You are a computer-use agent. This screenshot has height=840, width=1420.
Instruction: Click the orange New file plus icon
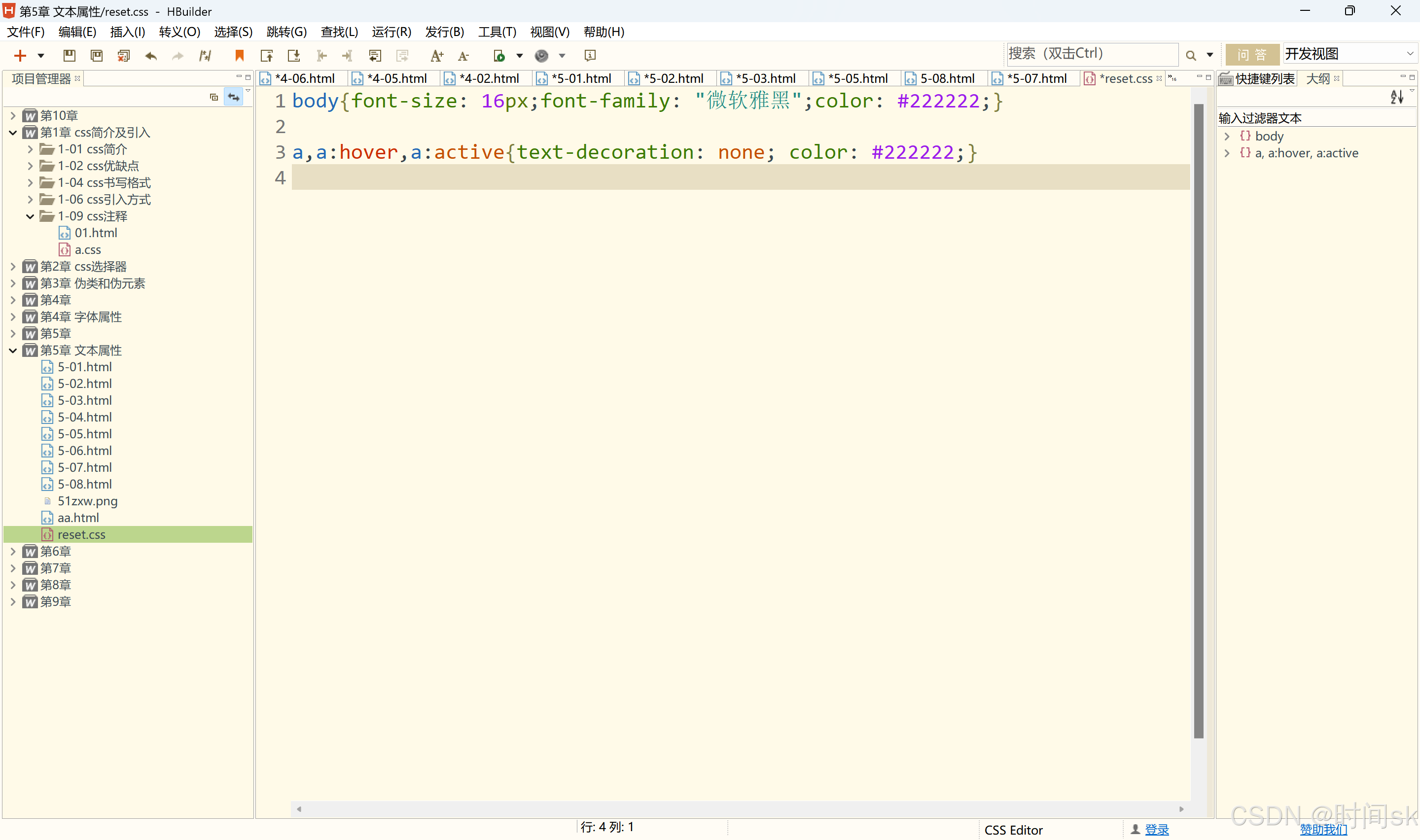click(x=20, y=56)
